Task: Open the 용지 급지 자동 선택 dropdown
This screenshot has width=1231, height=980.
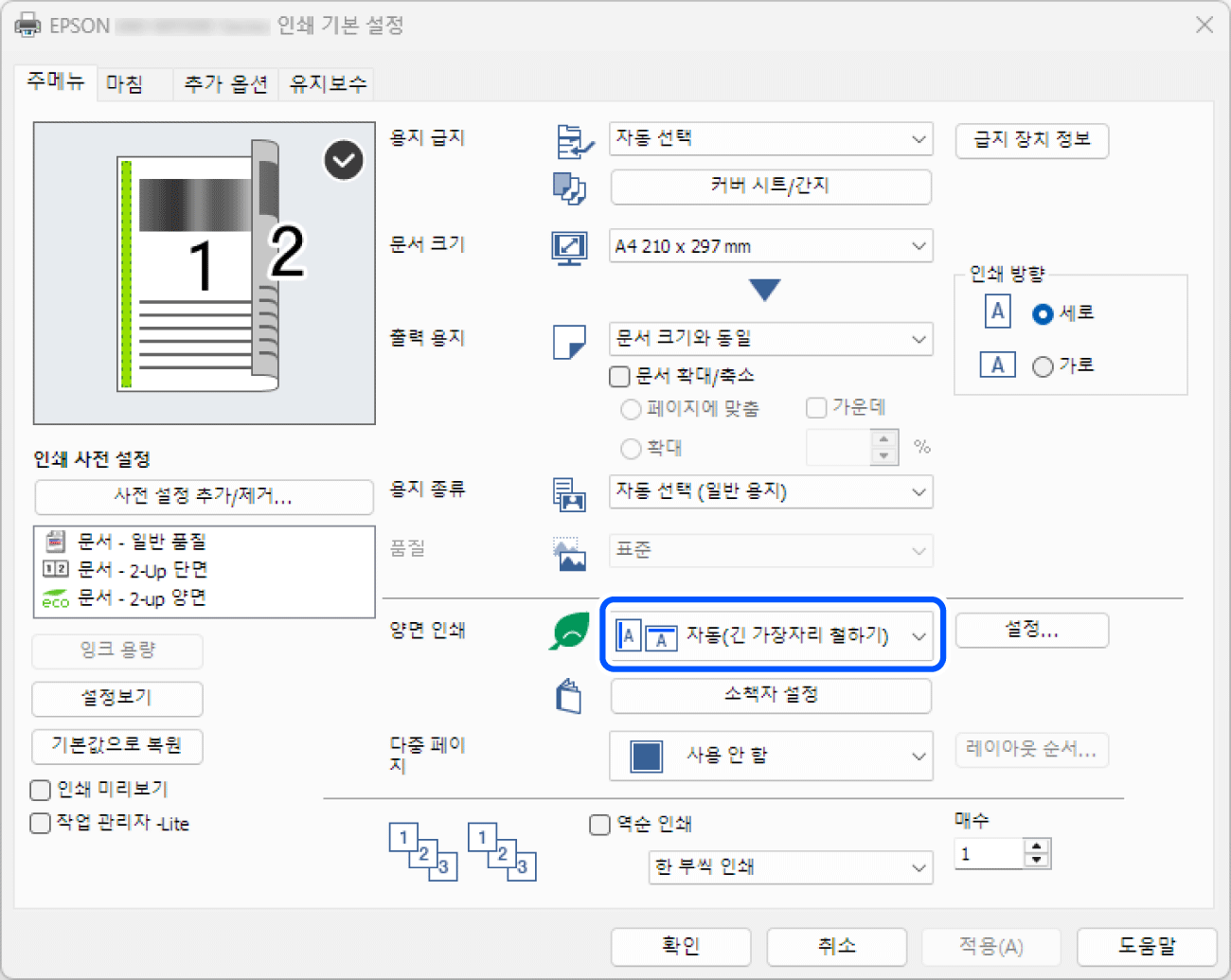Action: (771, 139)
